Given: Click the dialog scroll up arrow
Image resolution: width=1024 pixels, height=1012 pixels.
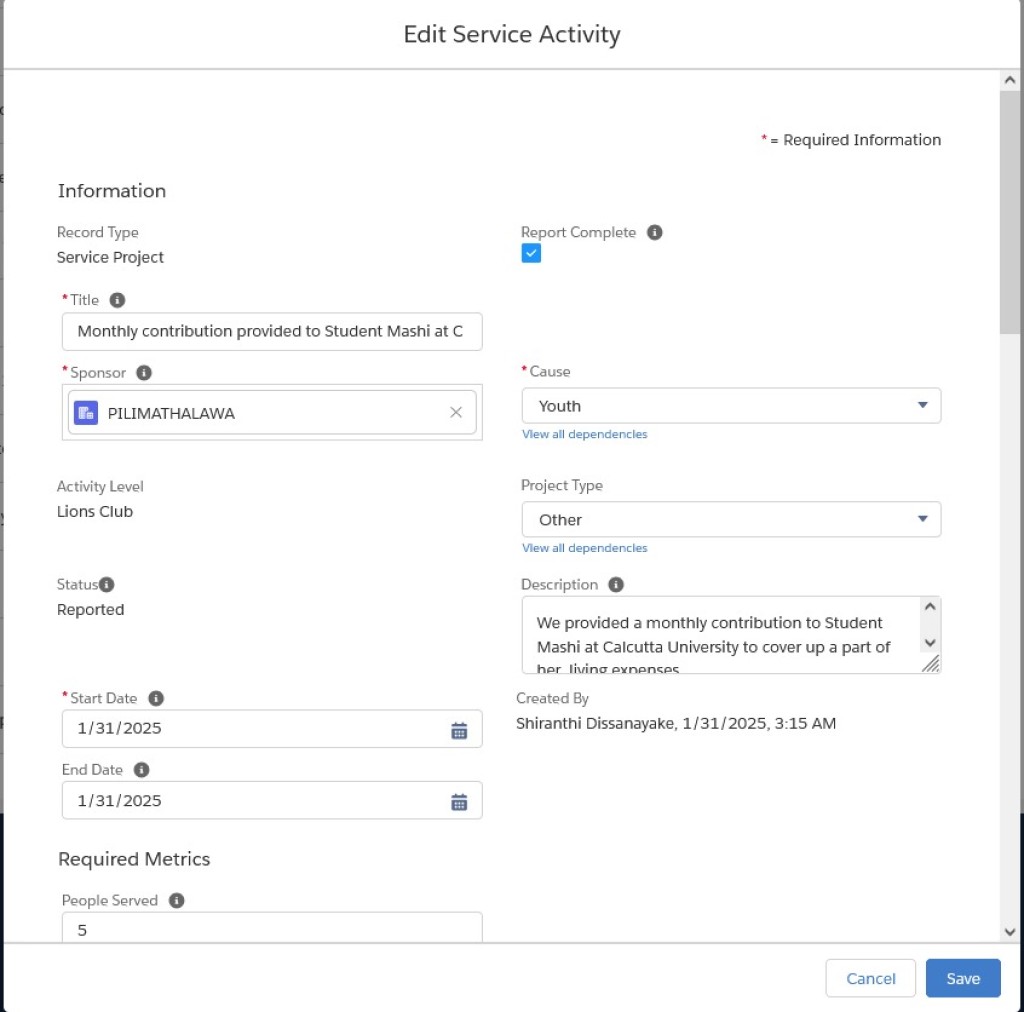Looking at the screenshot, I should point(1010,80).
